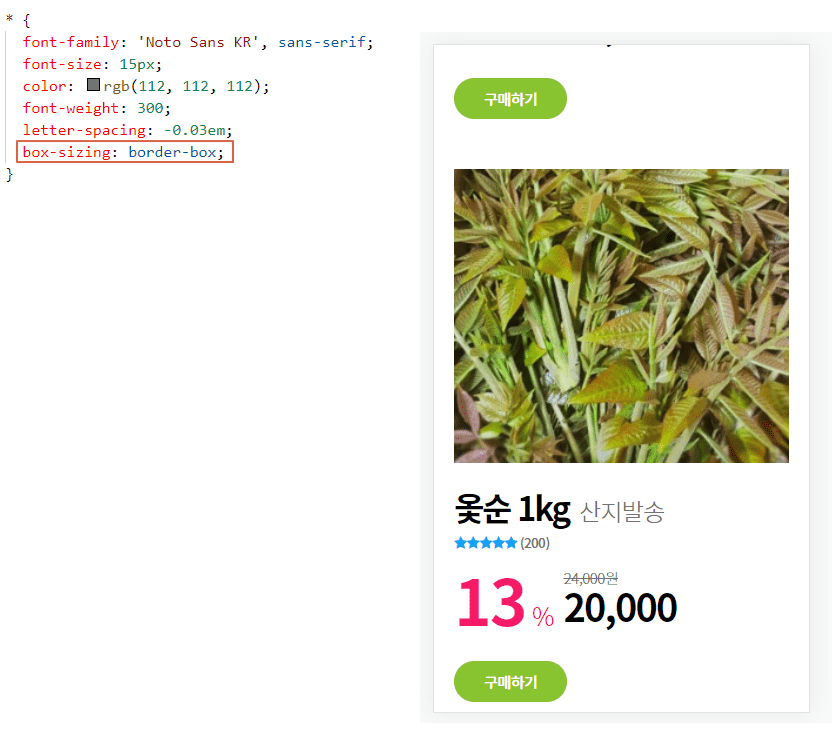This screenshot has height=748, width=832.
Task: Click the rgb color swatch square
Action: [x=93, y=84]
